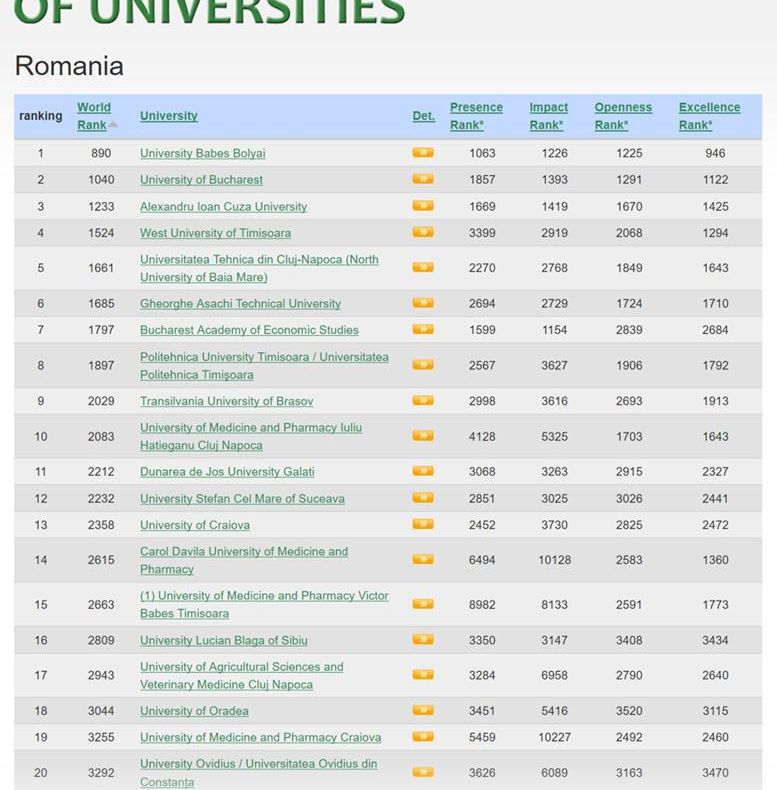Open Carol Davila University of Medicine link

pyautogui.click(x=244, y=560)
